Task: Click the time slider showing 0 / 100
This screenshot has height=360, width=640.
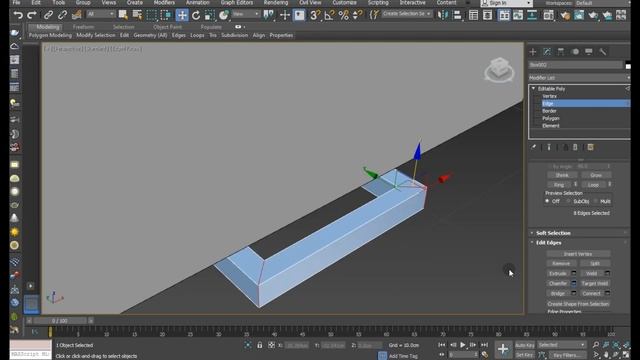Action: point(60,321)
